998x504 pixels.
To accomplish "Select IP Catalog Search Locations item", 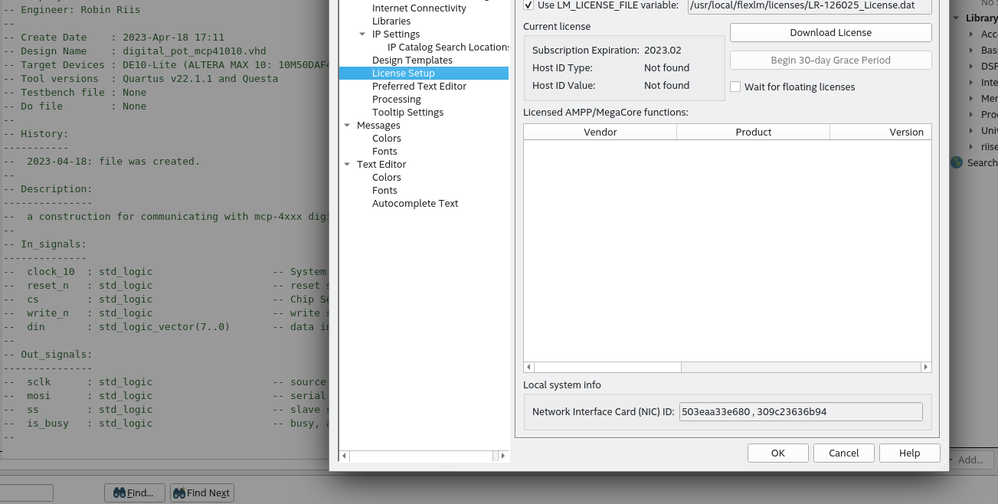I will click(448, 47).
